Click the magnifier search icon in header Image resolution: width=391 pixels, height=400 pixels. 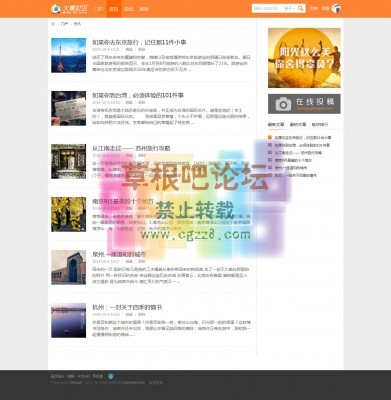tap(300, 8)
